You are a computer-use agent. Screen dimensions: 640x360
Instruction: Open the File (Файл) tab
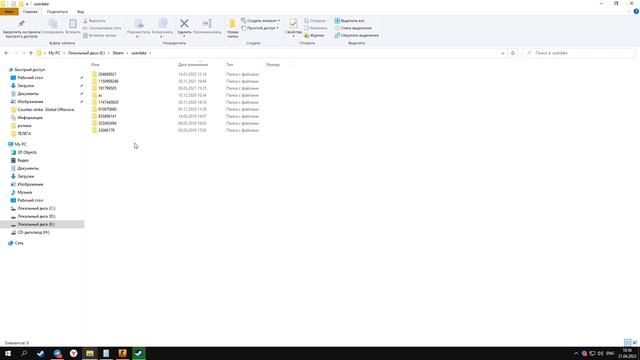(9, 12)
